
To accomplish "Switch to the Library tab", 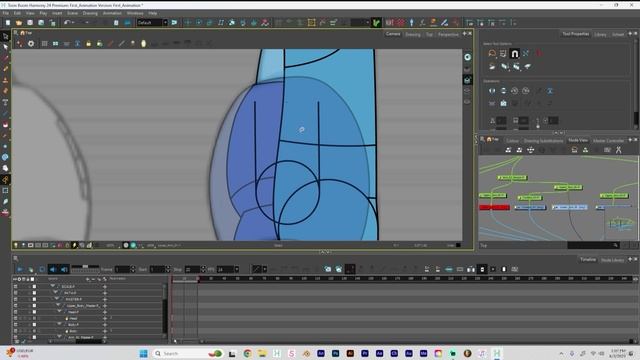I will click(x=600, y=34).
